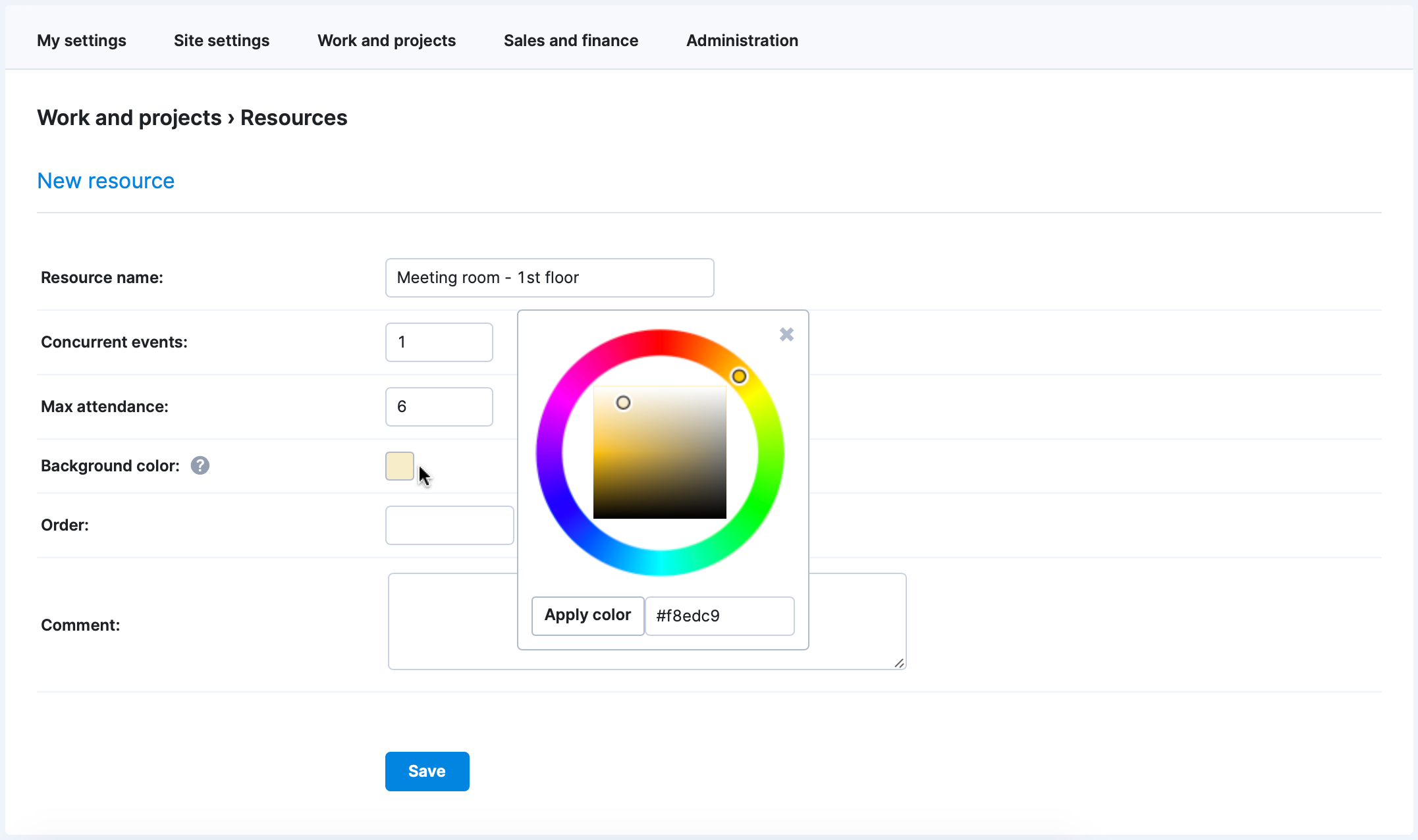Open the Site settings tab

click(221, 40)
